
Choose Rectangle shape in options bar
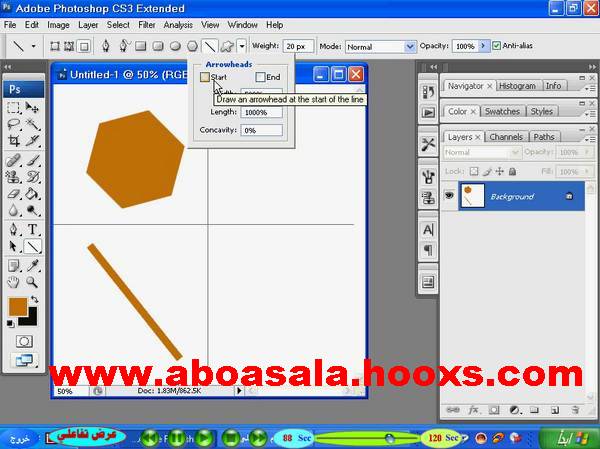[141, 46]
